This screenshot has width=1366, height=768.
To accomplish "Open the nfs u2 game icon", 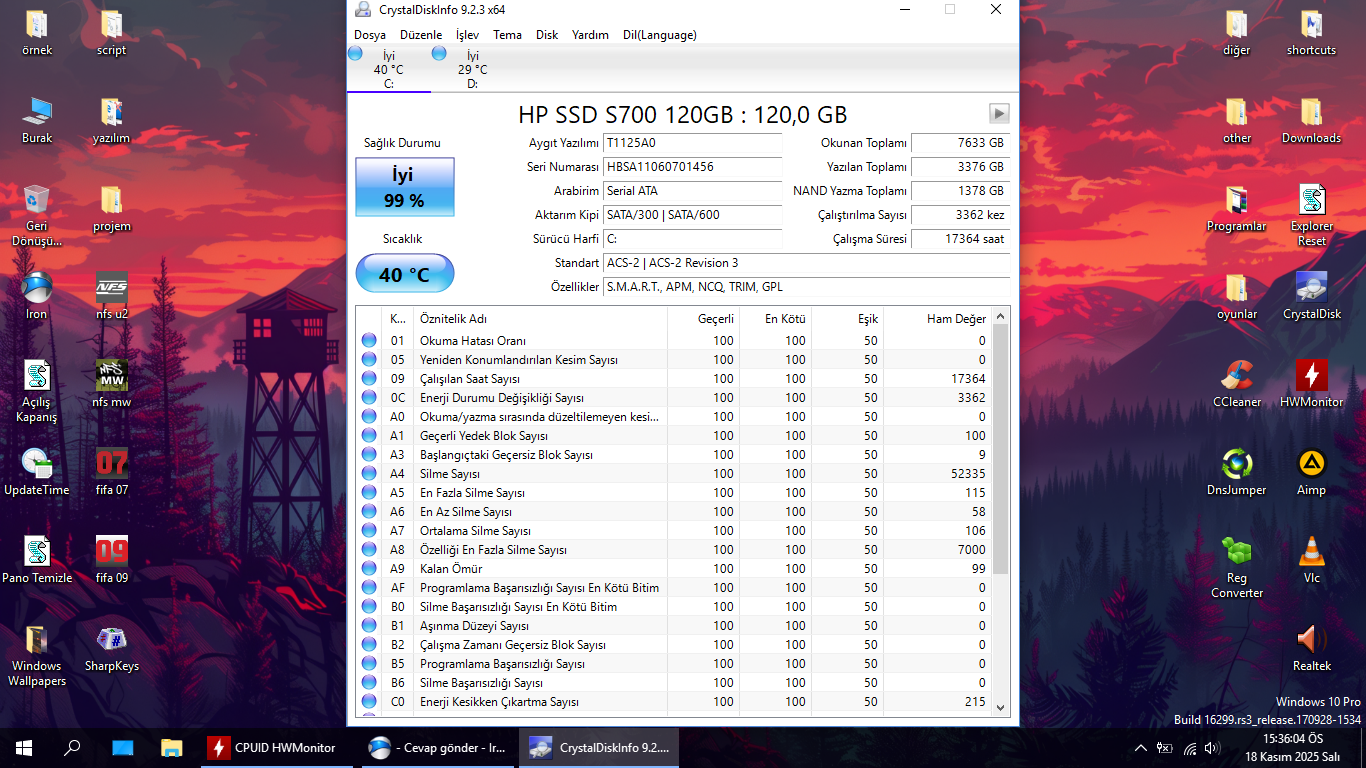I will click(111, 296).
